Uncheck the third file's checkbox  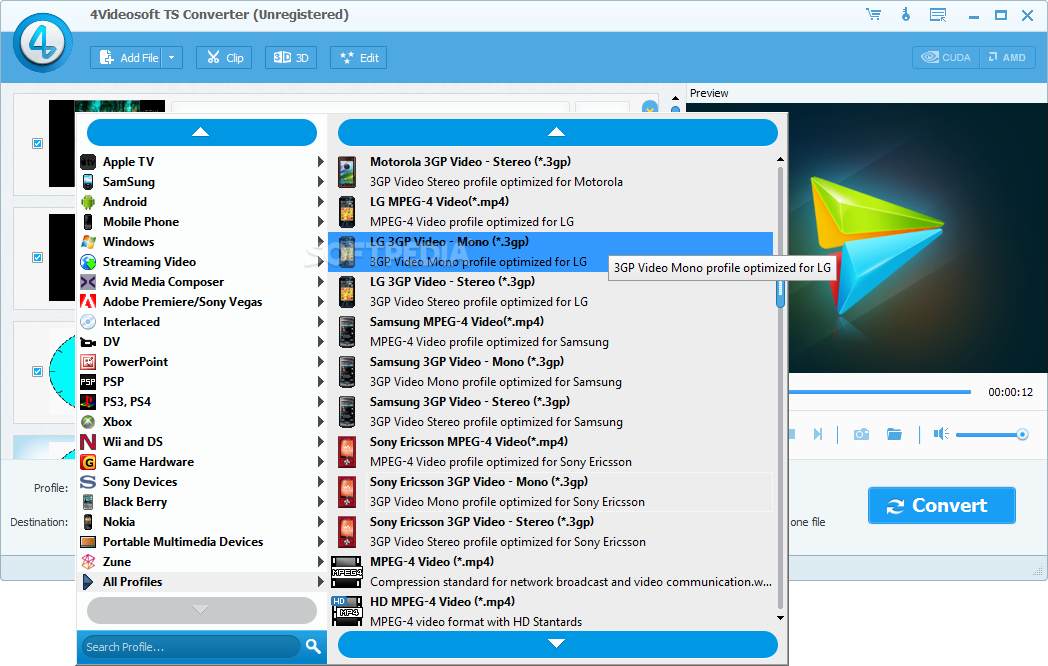pos(37,371)
